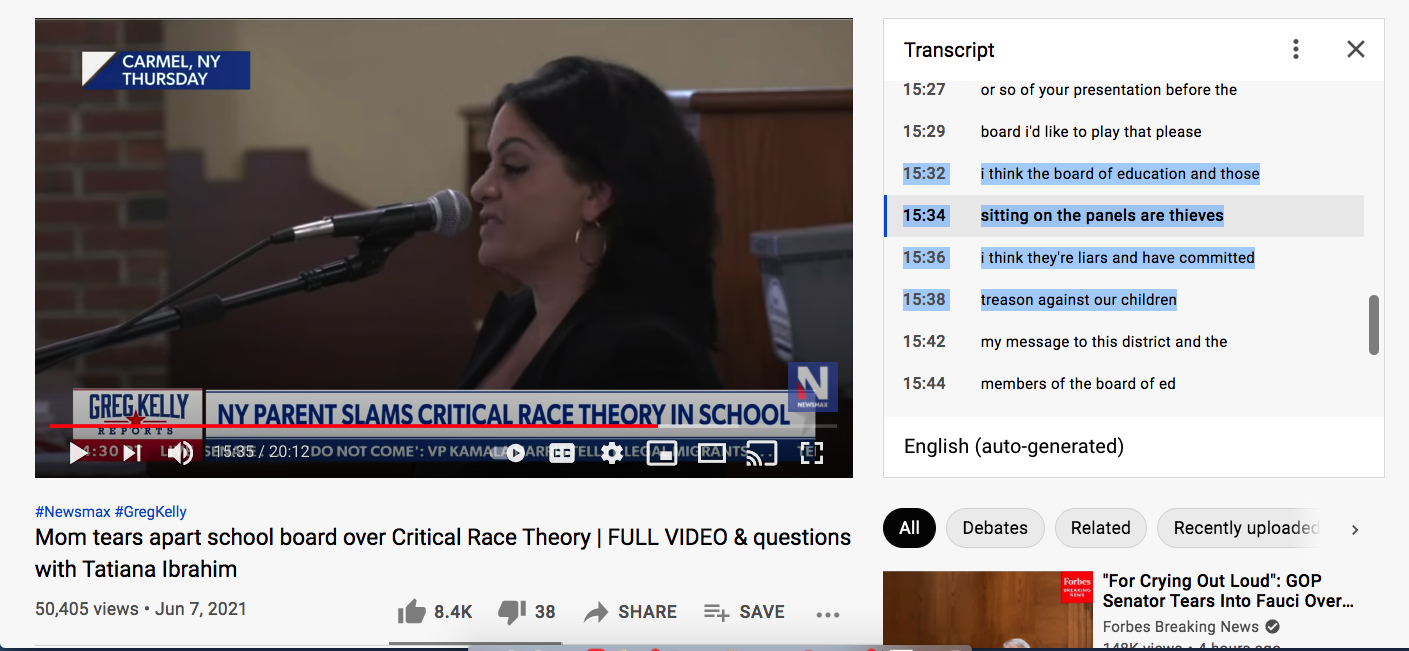Jump to line 'members of the board of ed'
This screenshot has width=1409, height=651.
(1124, 384)
